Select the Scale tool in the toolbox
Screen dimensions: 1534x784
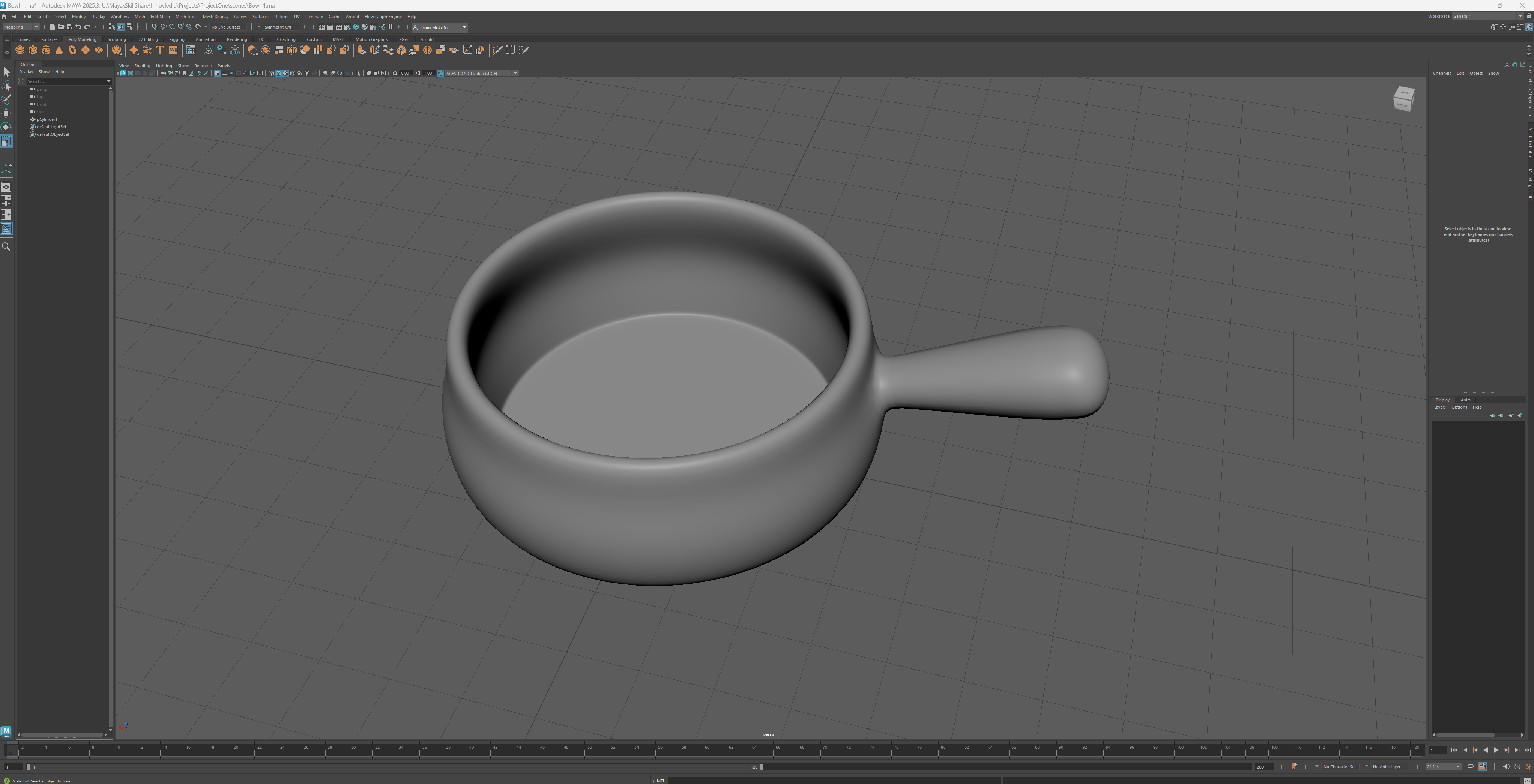click(6, 141)
